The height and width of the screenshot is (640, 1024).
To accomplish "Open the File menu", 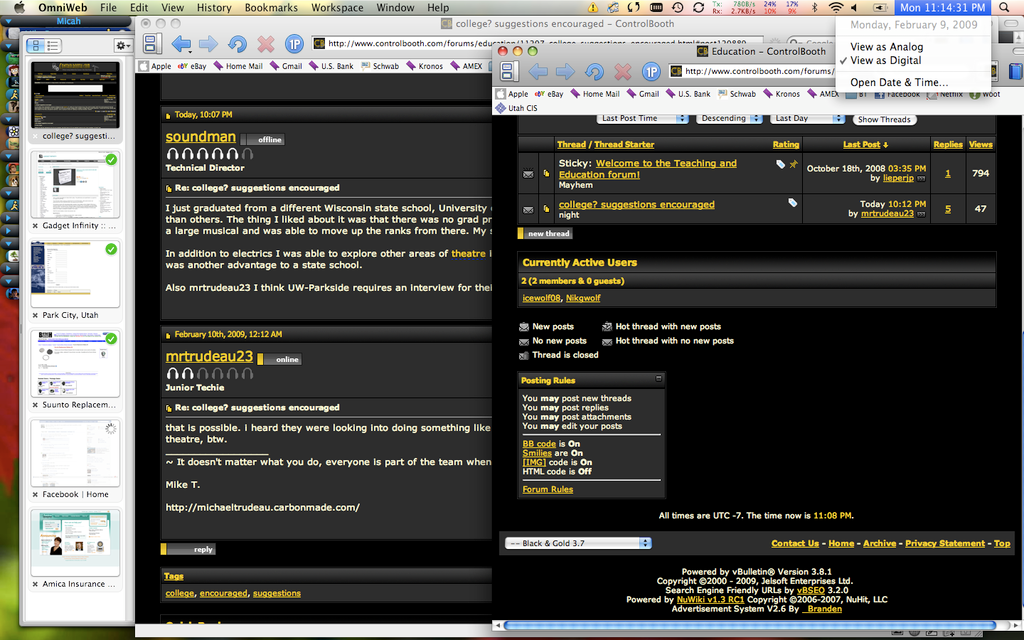I will pyautogui.click(x=108, y=7).
